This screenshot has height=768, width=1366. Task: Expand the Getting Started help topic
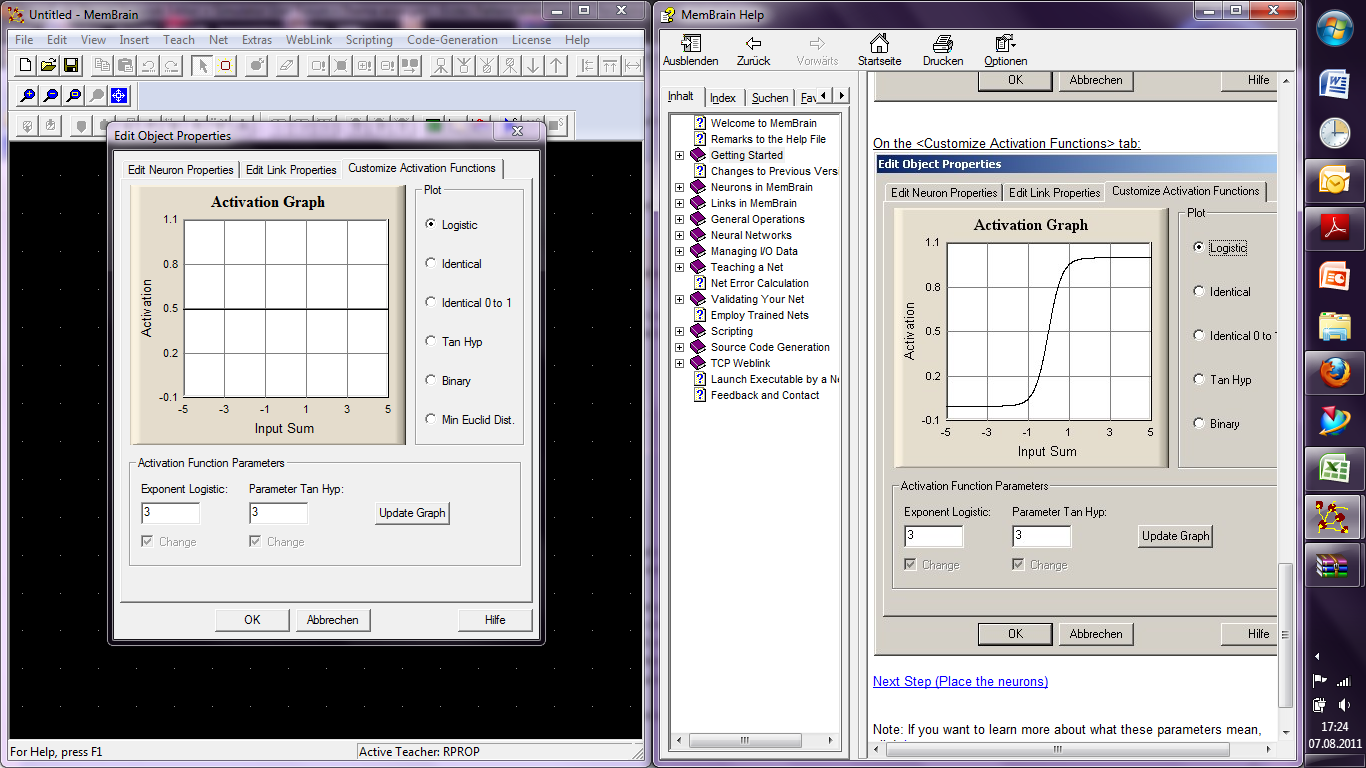pyautogui.click(x=680, y=156)
